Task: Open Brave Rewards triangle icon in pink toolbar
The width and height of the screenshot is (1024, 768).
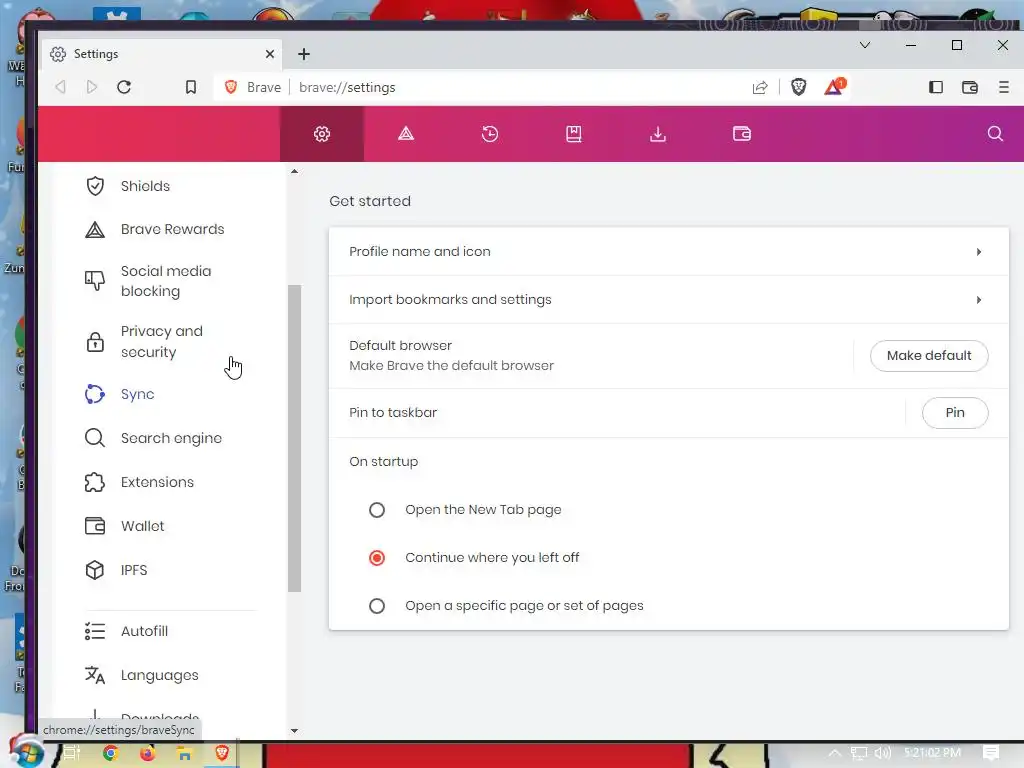Action: 406,134
